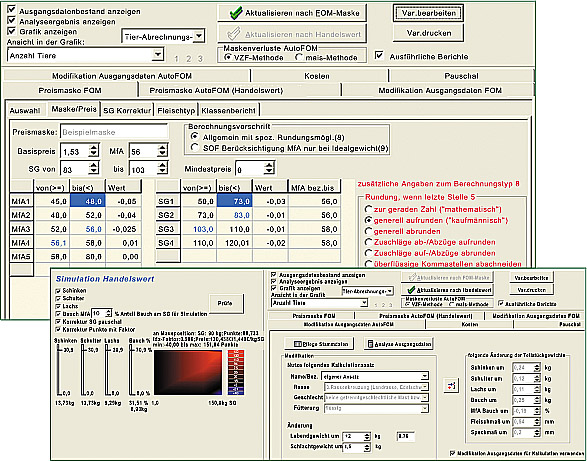The height and width of the screenshot is (461, 587).
Task: Click the Mindestpreis spinner arrows
Action: [x=269, y=169]
